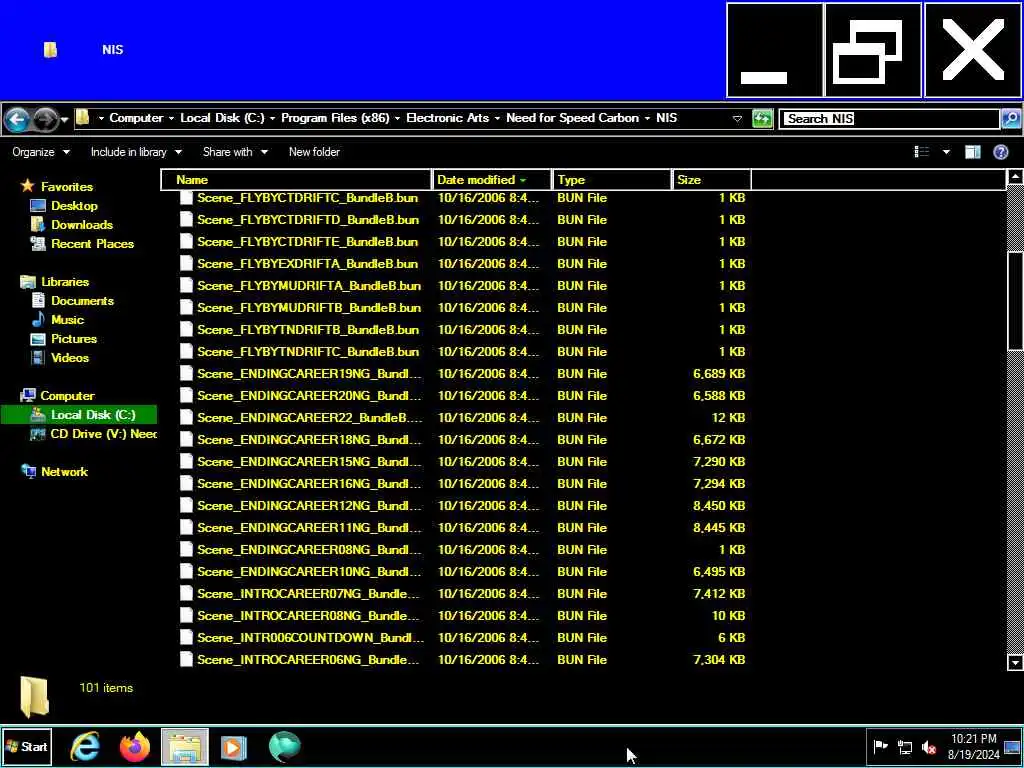1024x768 pixels.
Task: Click the refresh icon beside address bar
Action: 762,119
